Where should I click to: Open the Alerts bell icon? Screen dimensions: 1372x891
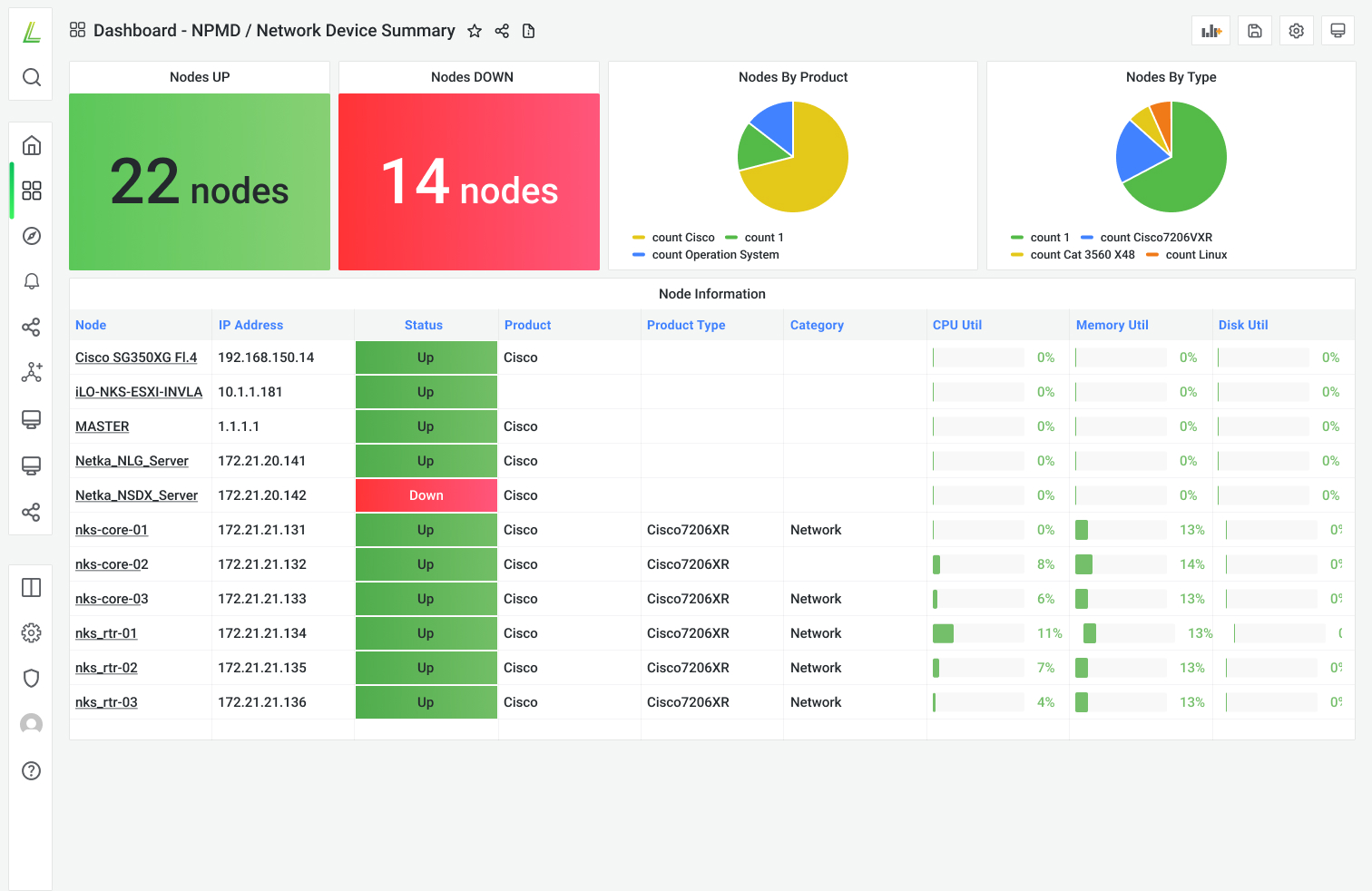tap(31, 281)
